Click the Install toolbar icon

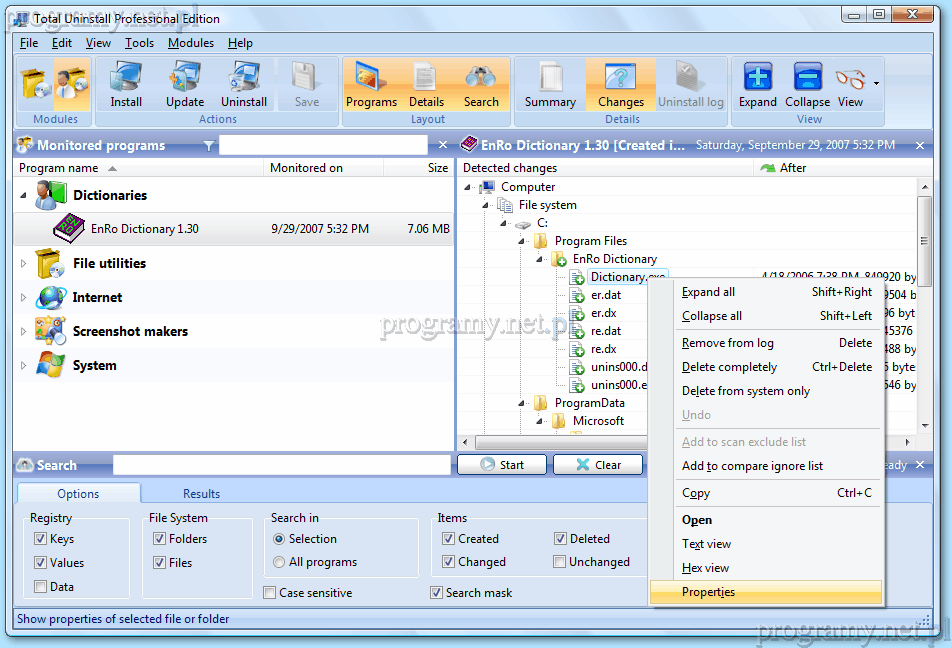click(x=126, y=84)
